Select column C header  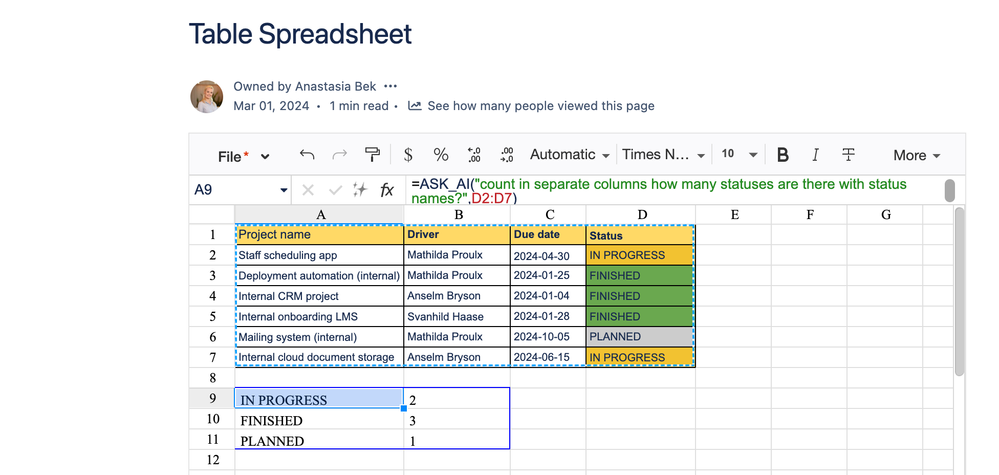pyautogui.click(x=548, y=215)
